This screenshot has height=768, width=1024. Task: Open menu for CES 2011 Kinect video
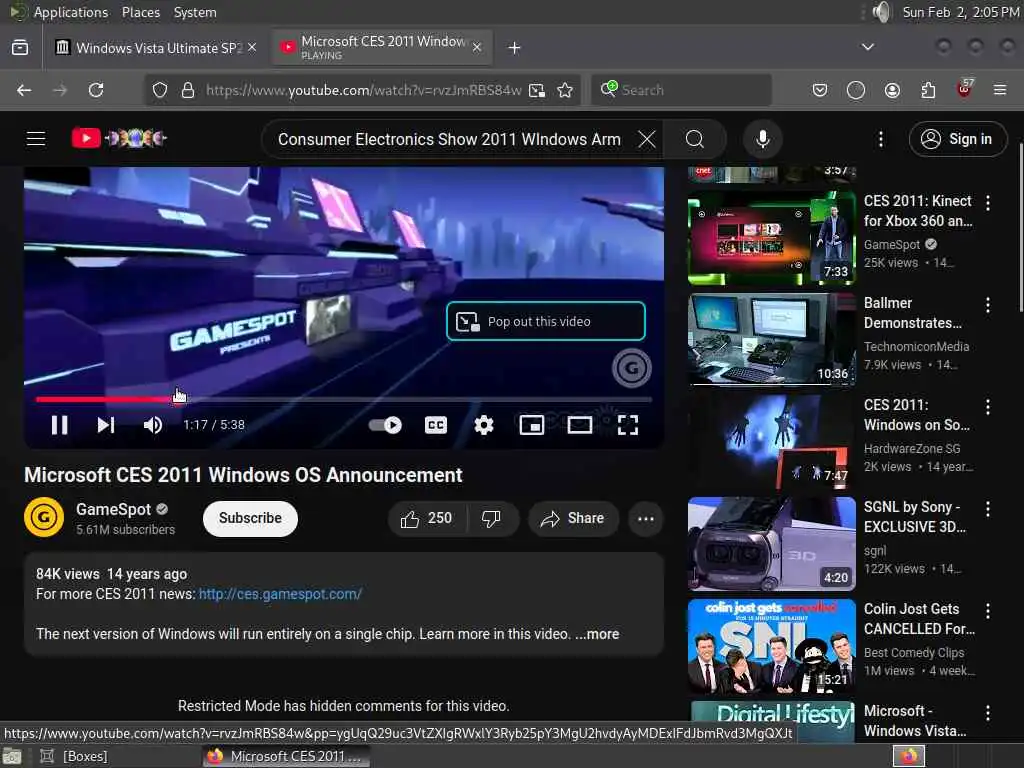coord(987,203)
